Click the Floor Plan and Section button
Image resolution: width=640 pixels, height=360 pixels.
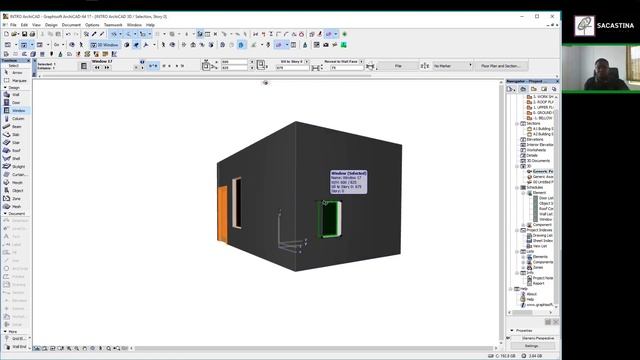(x=501, y=66)
